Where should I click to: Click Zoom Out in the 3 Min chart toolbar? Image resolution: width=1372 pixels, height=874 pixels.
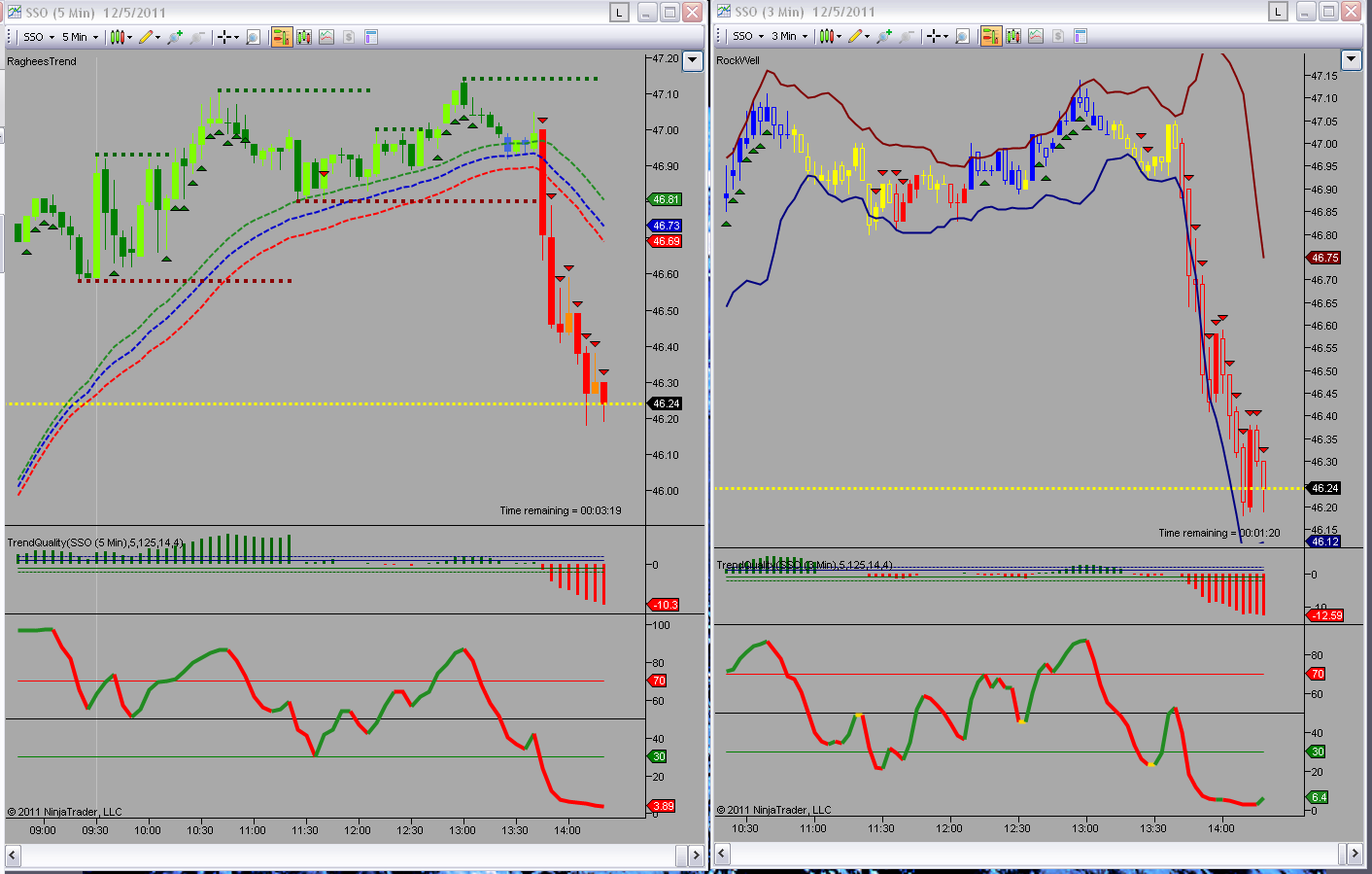[908, 36]
